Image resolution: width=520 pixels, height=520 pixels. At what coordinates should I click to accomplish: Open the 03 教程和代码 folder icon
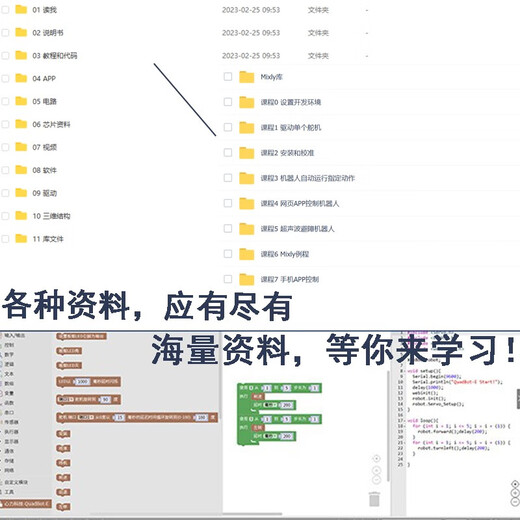21,55
